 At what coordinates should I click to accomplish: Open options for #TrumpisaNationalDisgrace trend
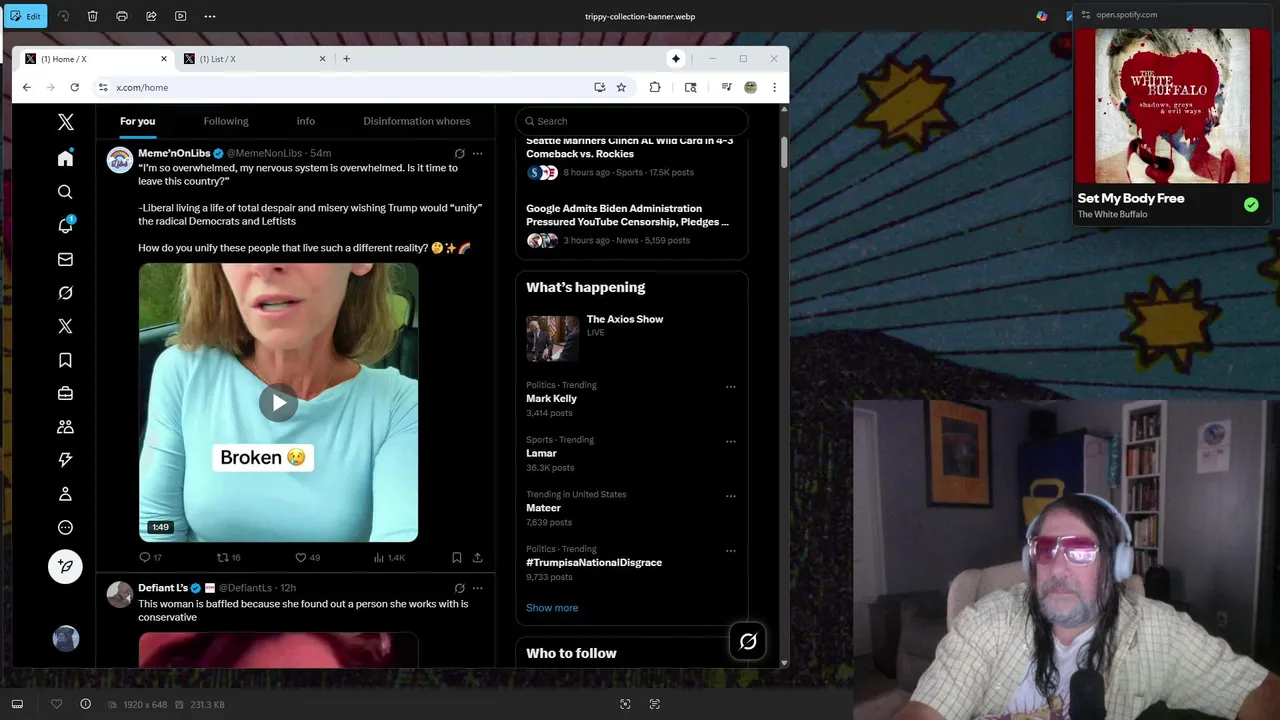coord(730,551)
